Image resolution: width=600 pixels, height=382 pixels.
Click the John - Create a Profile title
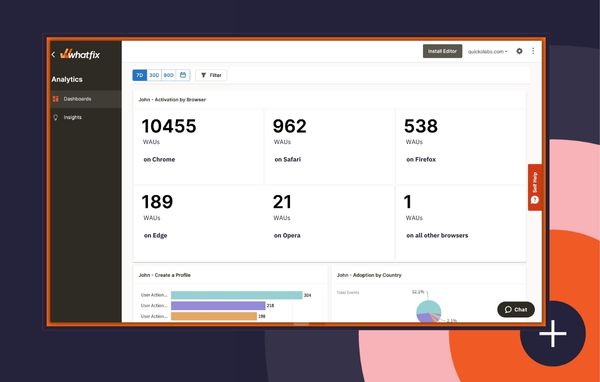[x=165, y=275]
